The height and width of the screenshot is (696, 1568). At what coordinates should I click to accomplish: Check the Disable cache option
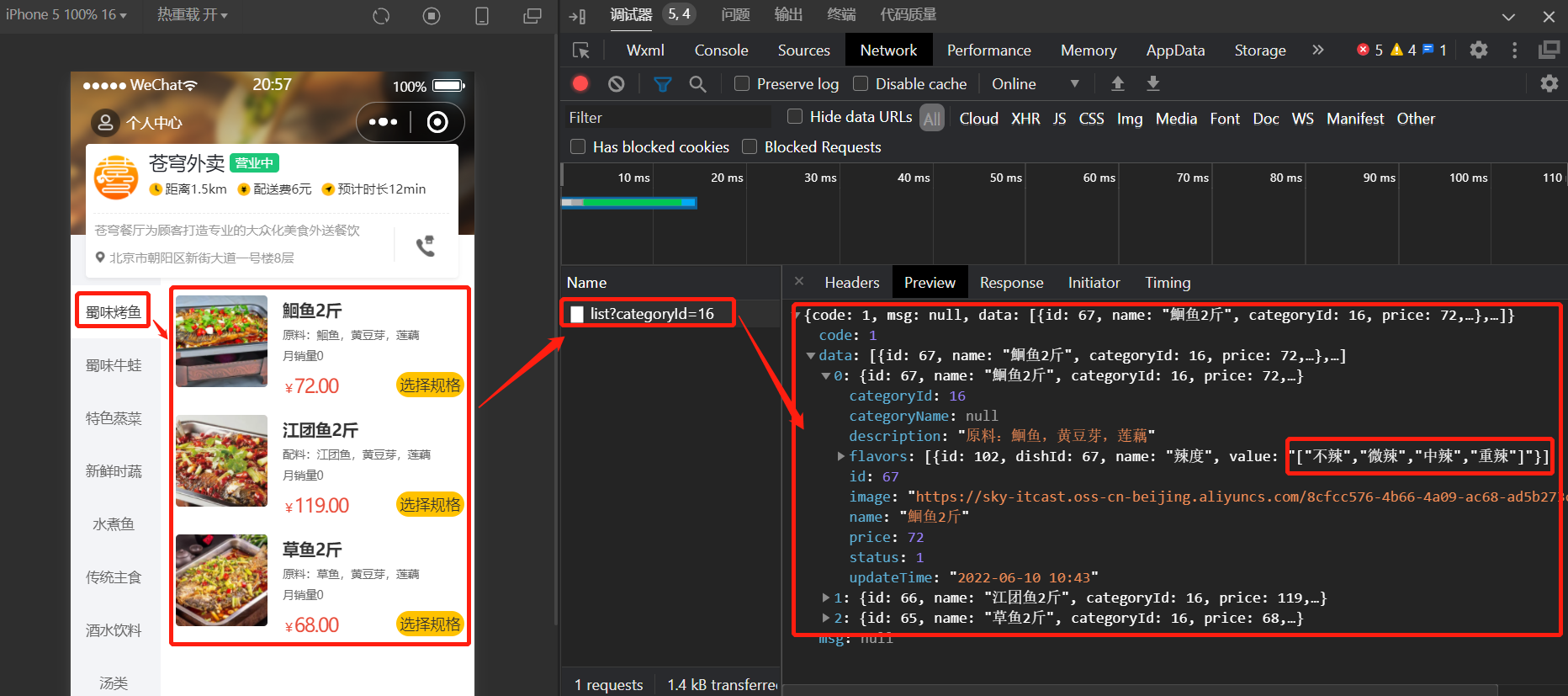click(861, 83)
